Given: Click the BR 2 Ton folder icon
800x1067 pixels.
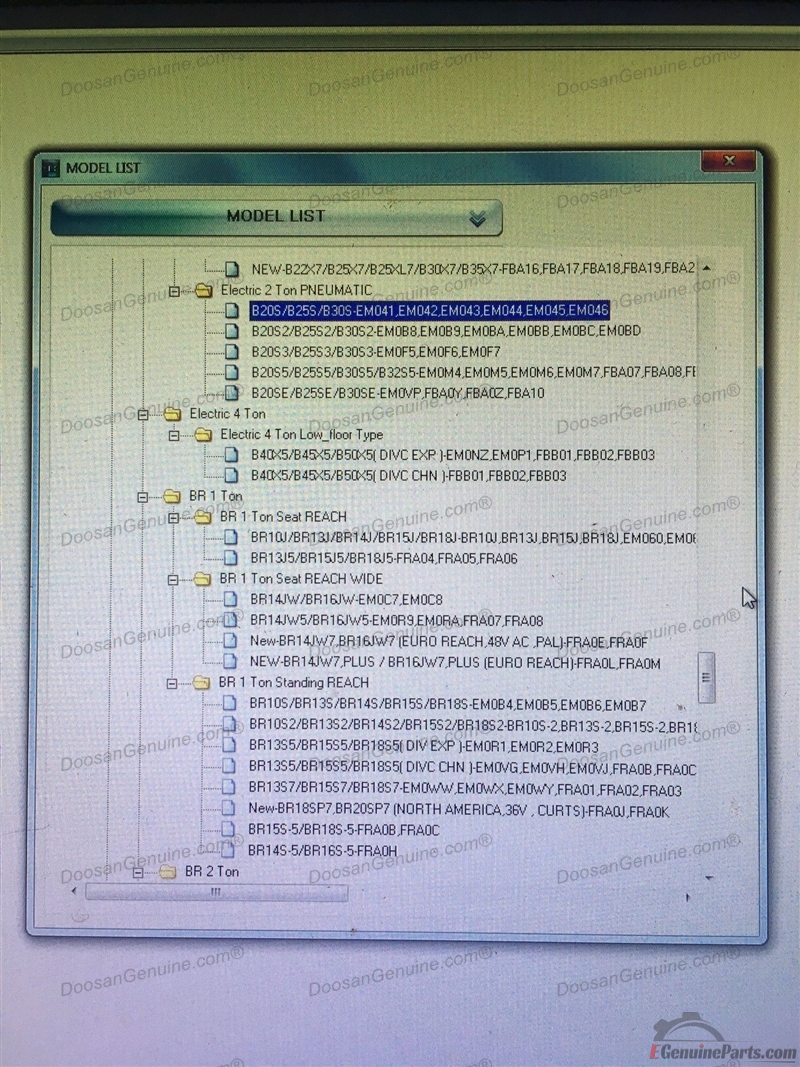Looking at the screenshot, I should coord(168,872).
